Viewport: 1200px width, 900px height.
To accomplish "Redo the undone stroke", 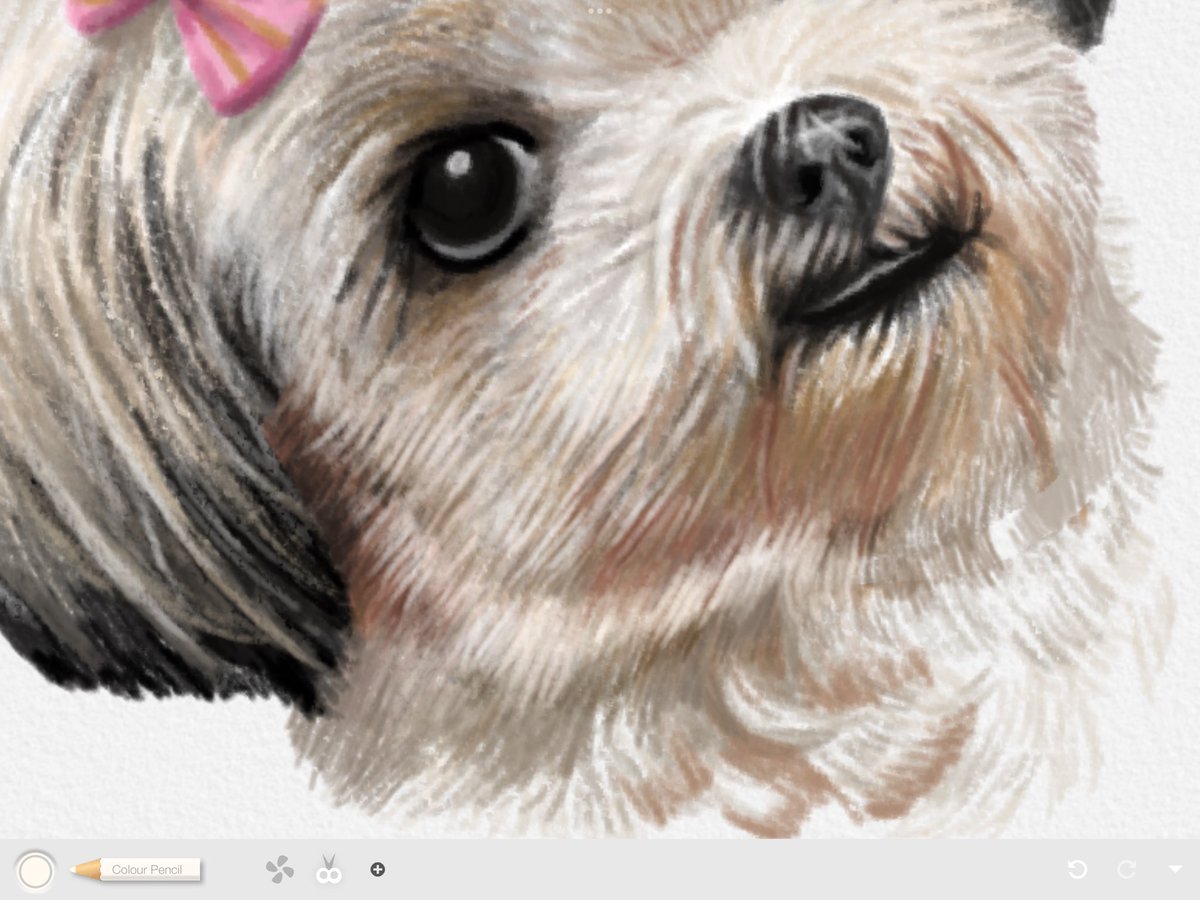I will pyautogui.click(x=1126, y=869).
